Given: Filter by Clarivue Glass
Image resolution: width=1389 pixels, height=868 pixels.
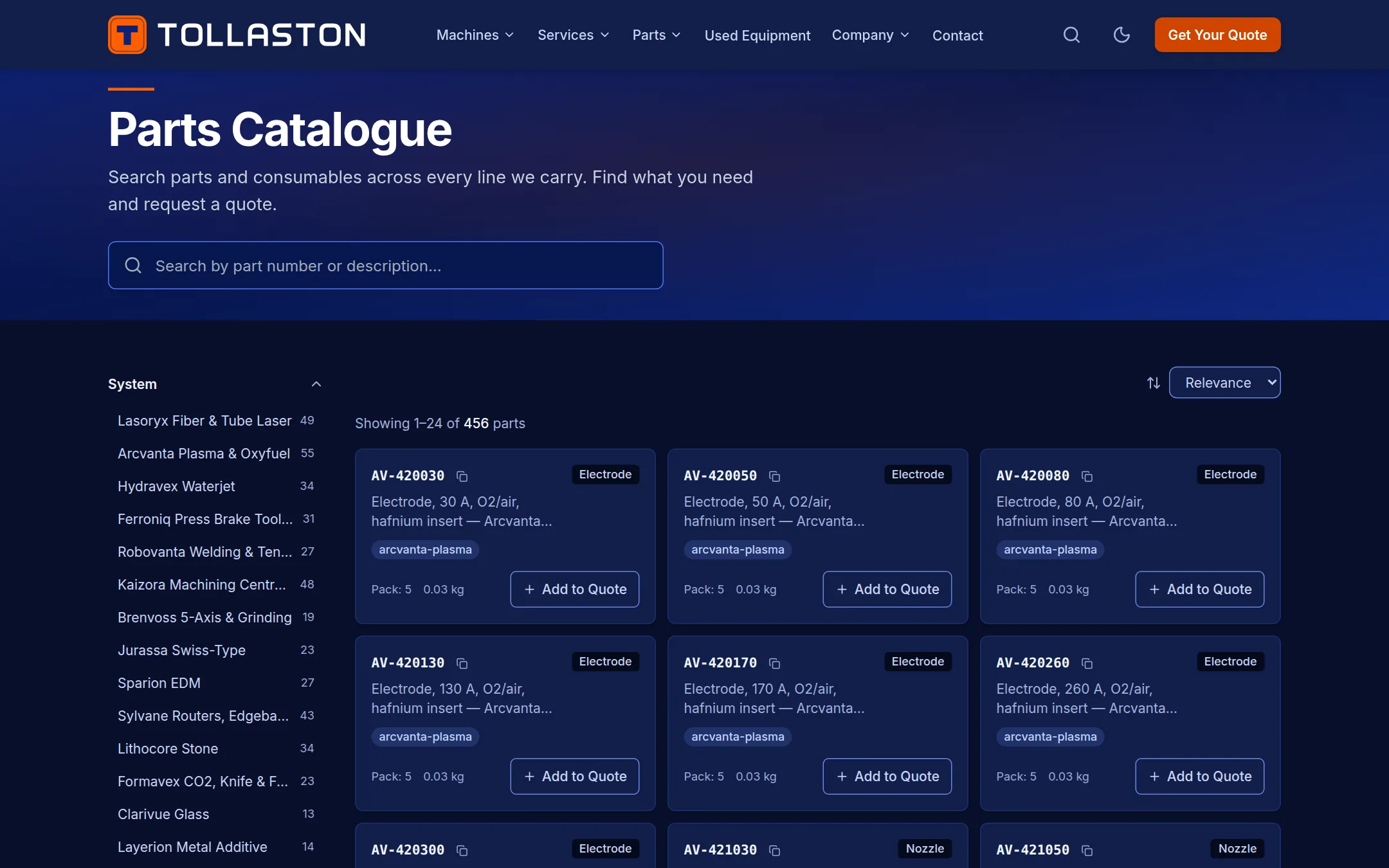Looking at the screenshot, I should [x=216, y=814].
